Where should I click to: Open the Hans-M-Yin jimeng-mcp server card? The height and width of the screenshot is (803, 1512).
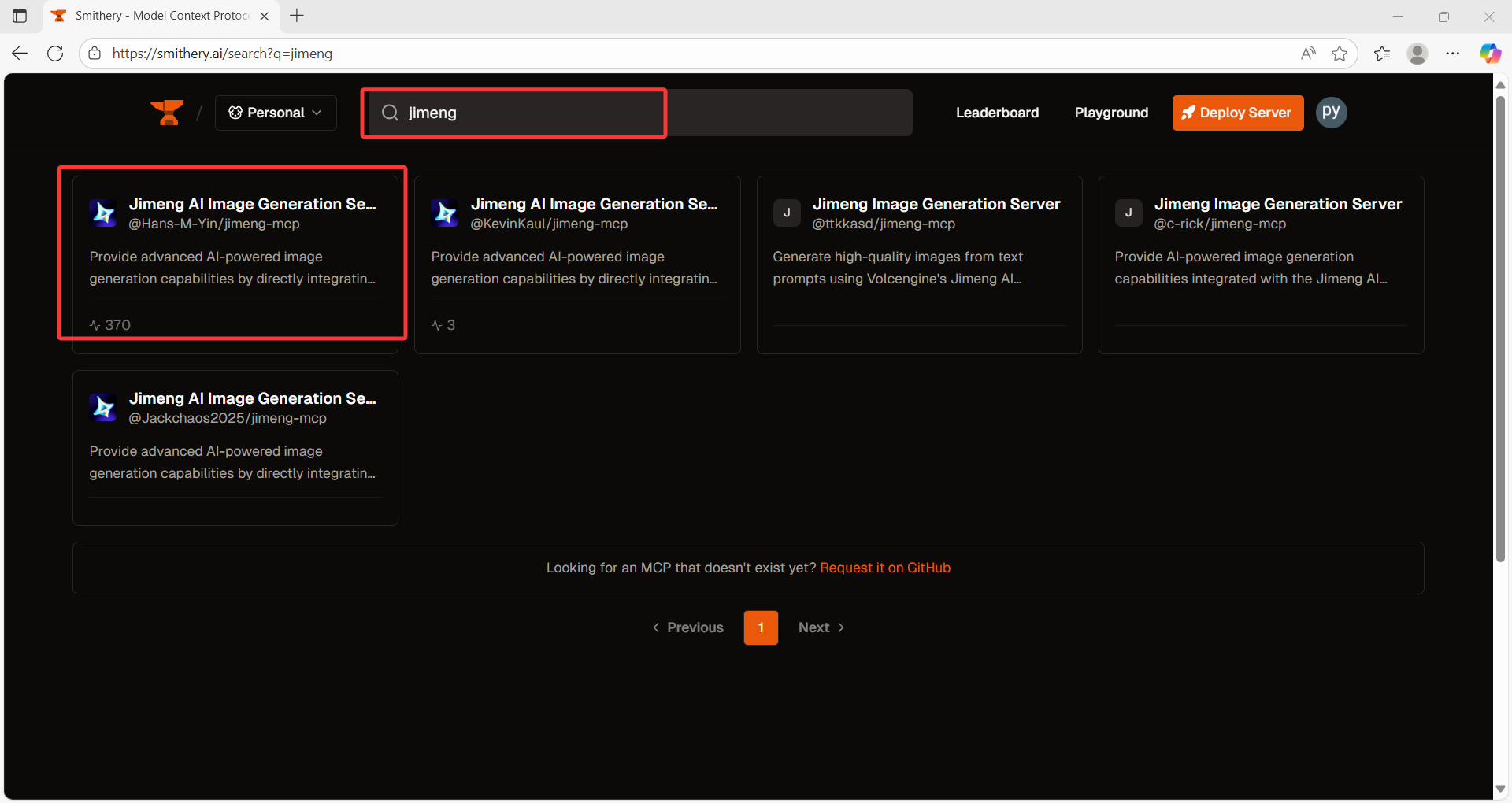coord(235,265)
